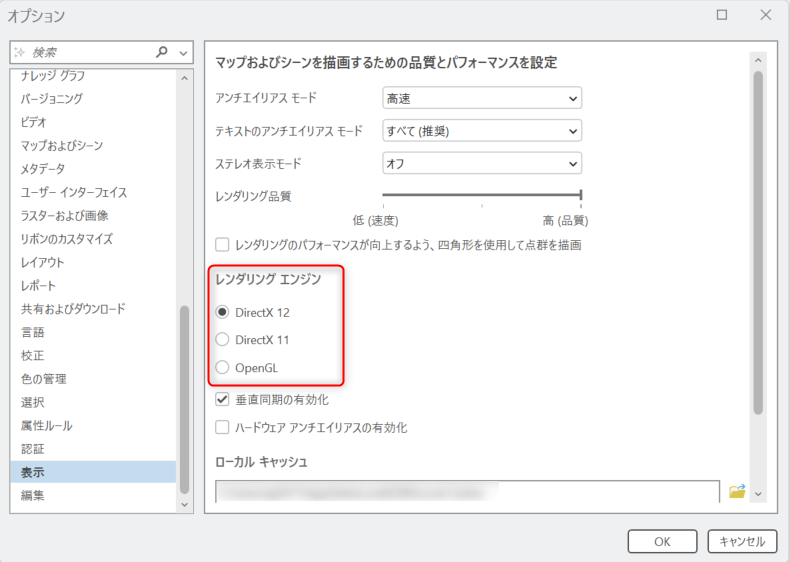Viewport: 790px width, 562px height.
Task: Select the DirectX 11 rendering engine
Action: point(222,340)
